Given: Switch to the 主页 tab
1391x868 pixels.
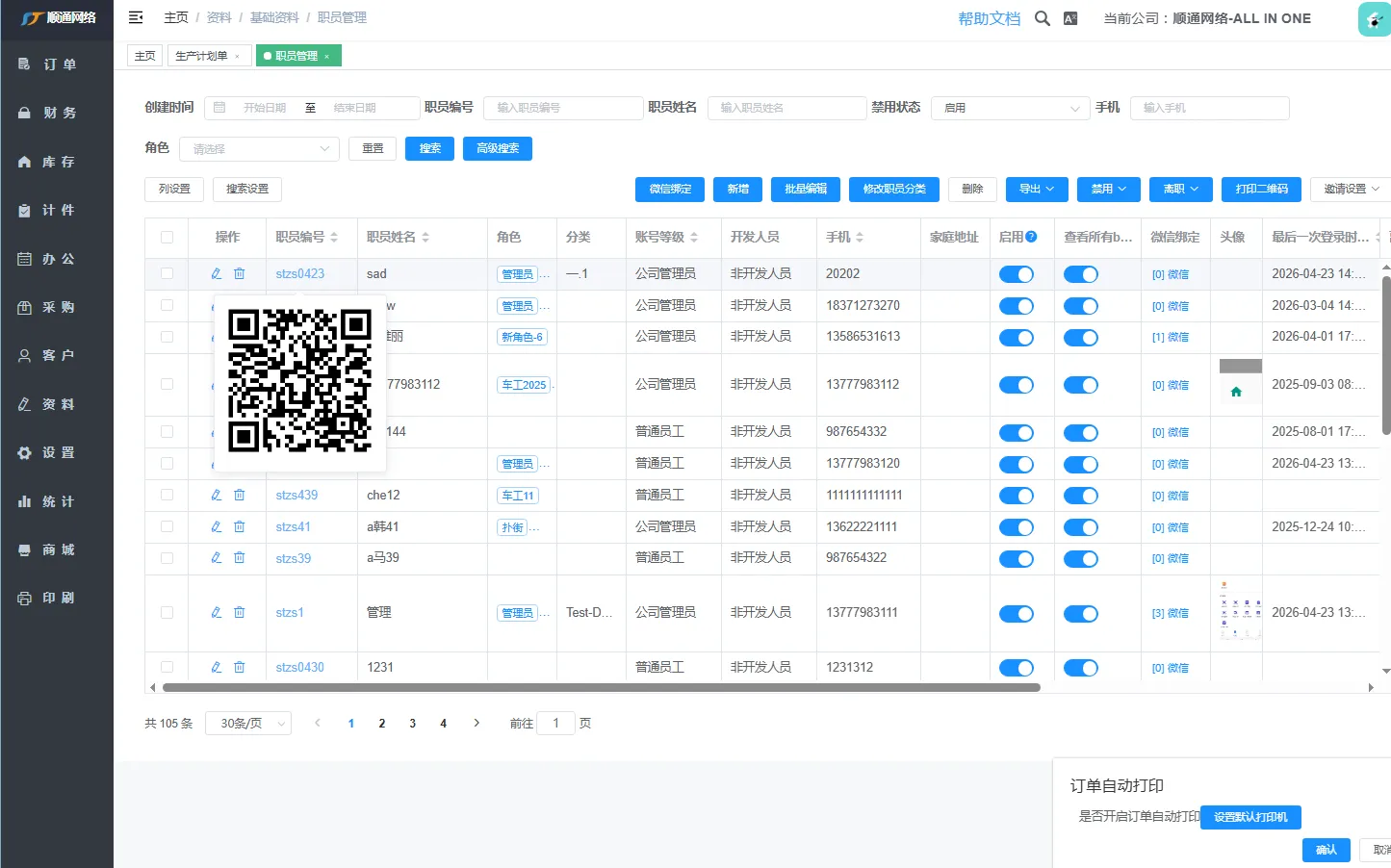Looking at the screenshot, I should (145, 56).
